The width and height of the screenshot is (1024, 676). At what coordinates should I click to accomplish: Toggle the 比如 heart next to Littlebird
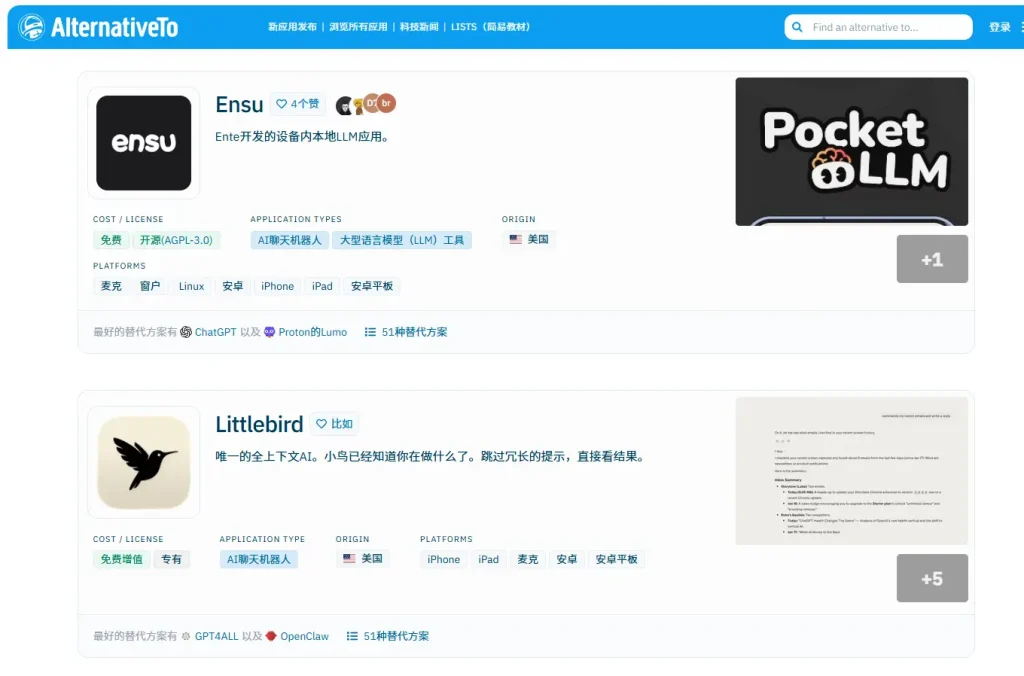[x=334, y=424]
